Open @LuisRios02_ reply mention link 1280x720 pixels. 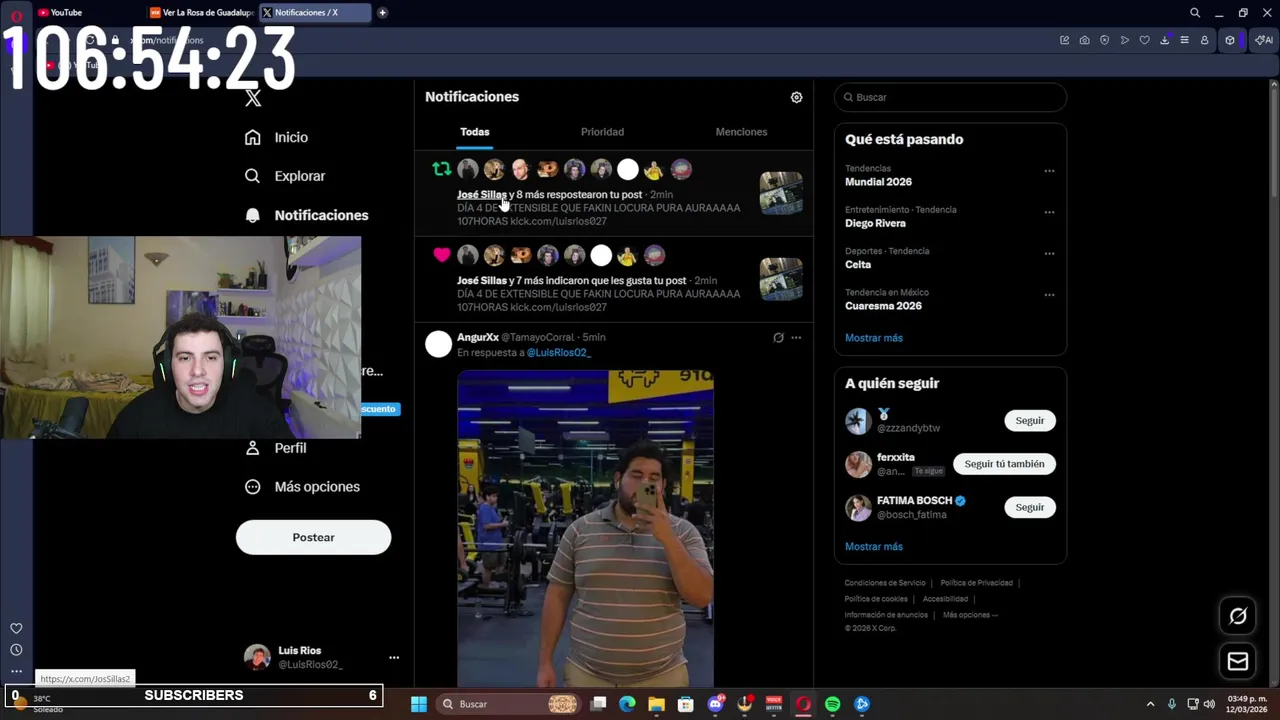559,353
